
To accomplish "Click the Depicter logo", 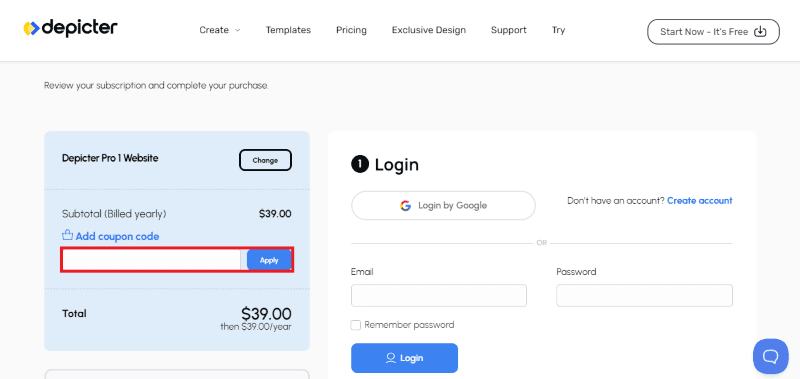I will pos(70,28).
